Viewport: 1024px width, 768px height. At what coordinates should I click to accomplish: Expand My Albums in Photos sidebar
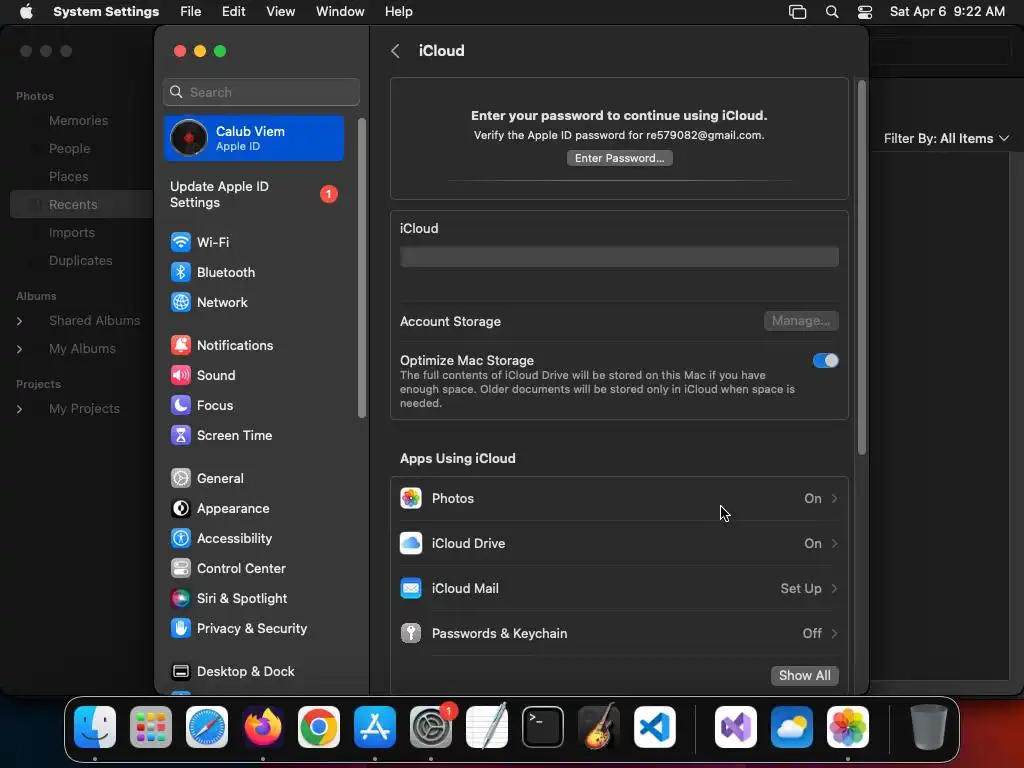[20, 349]
